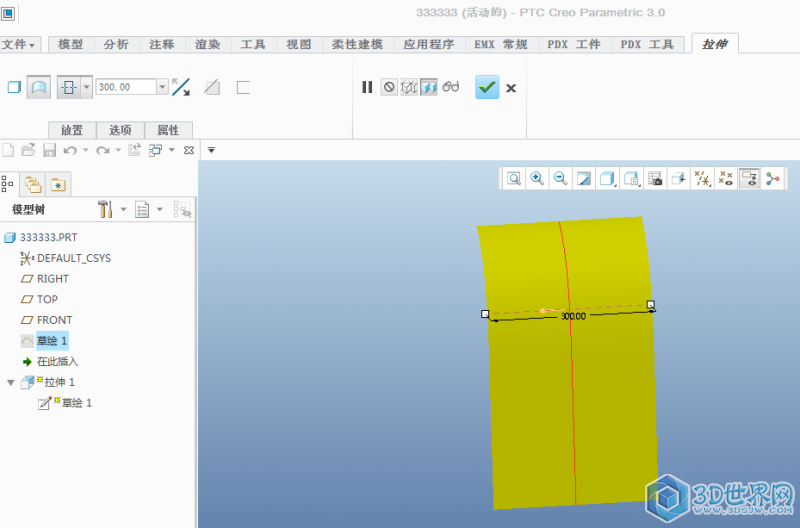This screenshot has width=800, height=528.
Task: Select 333333.PRT in the model tree
Action: [x=48, y=237]
